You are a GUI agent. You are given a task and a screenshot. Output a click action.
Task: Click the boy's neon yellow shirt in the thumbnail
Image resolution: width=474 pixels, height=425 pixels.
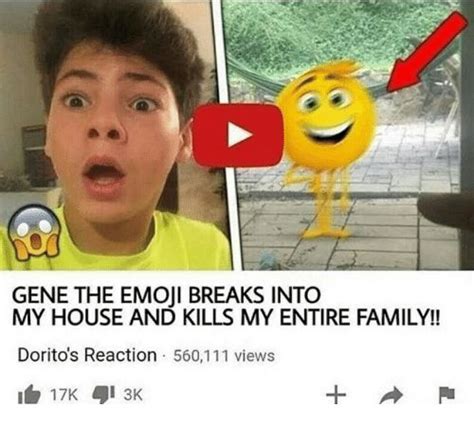point(140,247)
